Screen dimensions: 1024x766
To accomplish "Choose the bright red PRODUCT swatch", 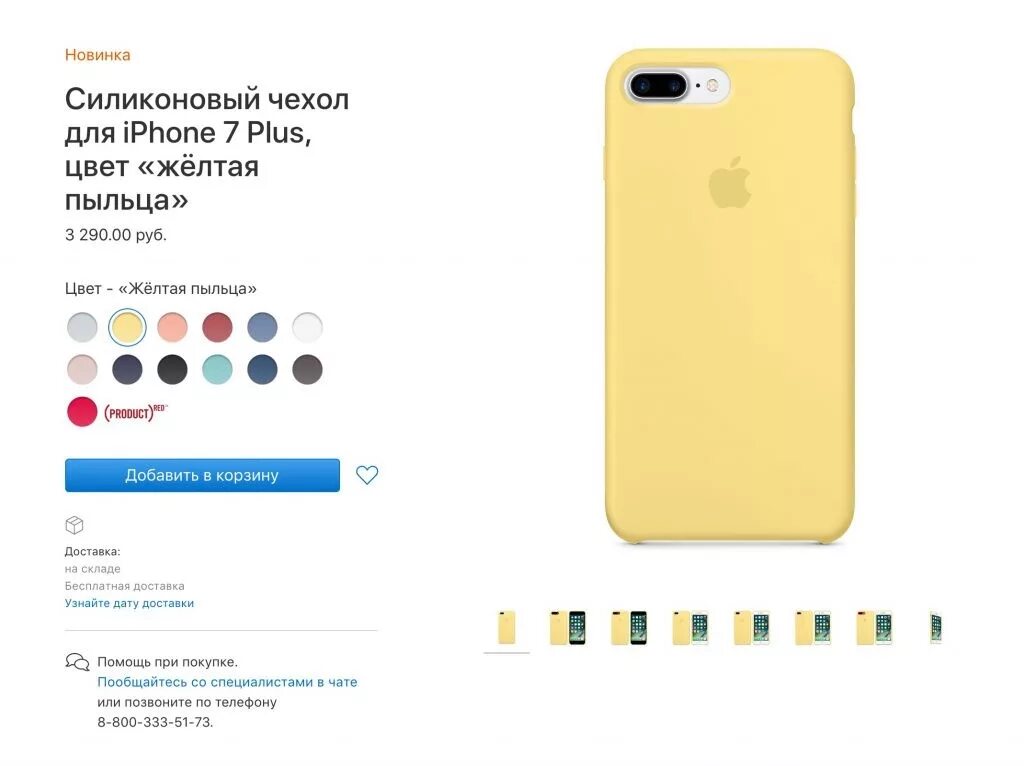I will click(x=82, y=412).
